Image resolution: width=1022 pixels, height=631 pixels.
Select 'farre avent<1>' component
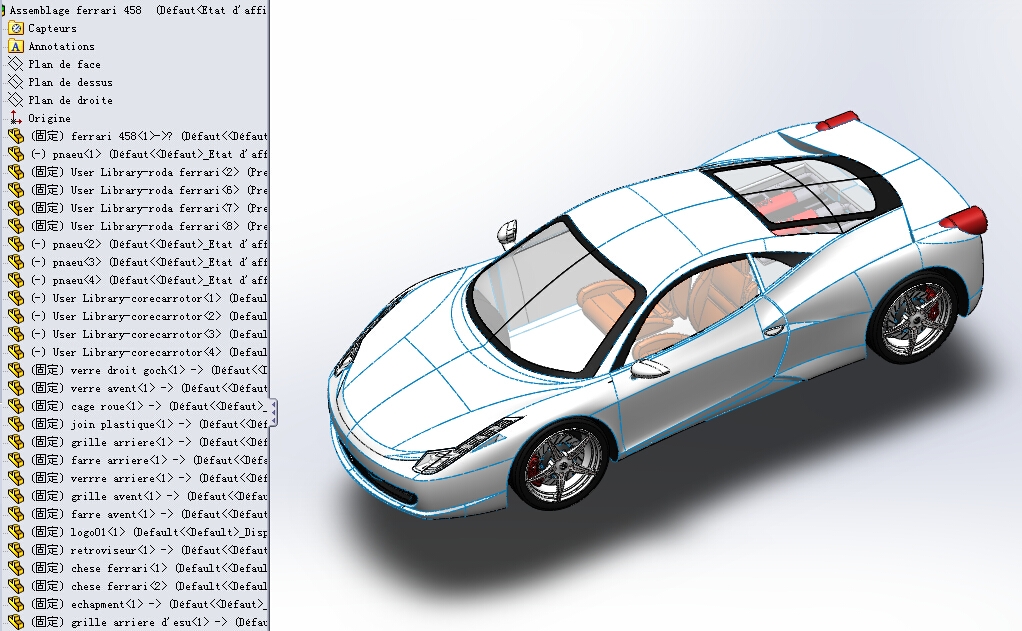click(x=149, y=514)
